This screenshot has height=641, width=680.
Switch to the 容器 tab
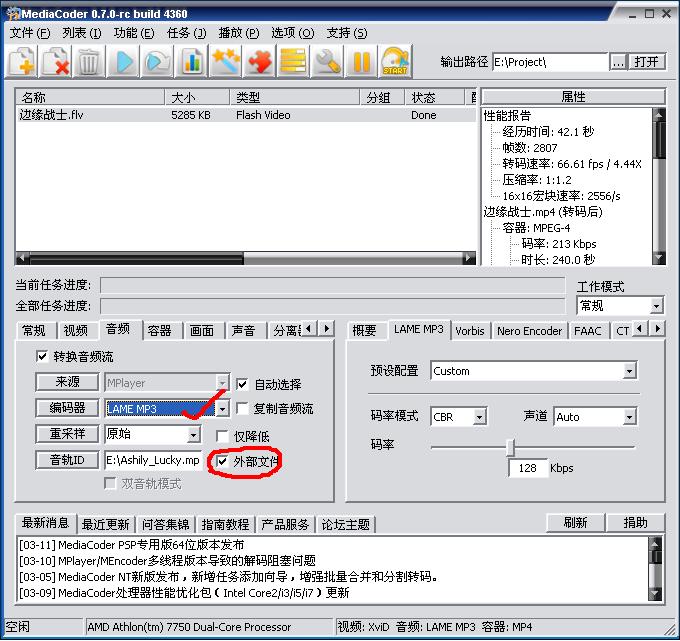pos(160,330)
